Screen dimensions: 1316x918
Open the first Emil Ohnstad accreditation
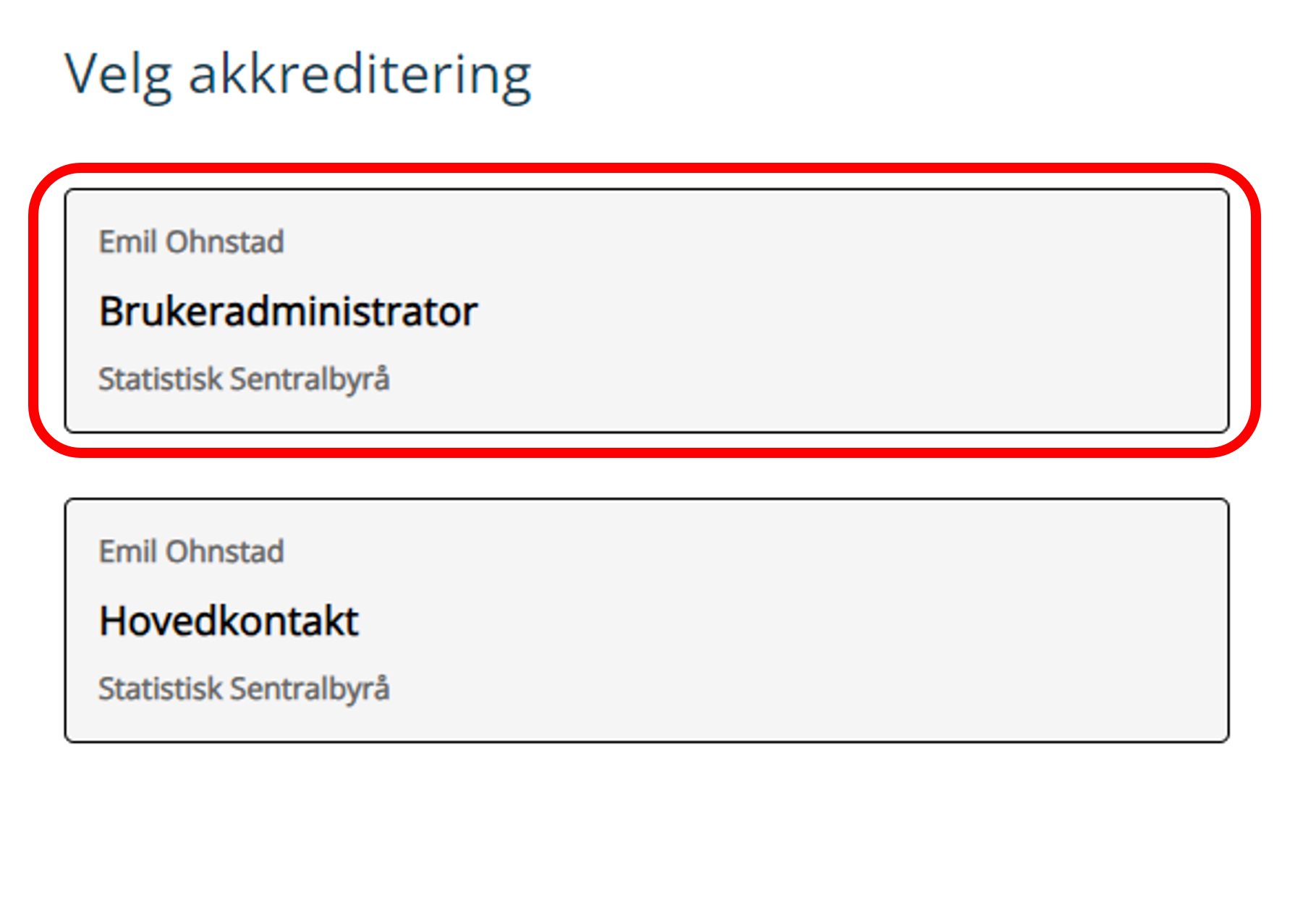646,311
